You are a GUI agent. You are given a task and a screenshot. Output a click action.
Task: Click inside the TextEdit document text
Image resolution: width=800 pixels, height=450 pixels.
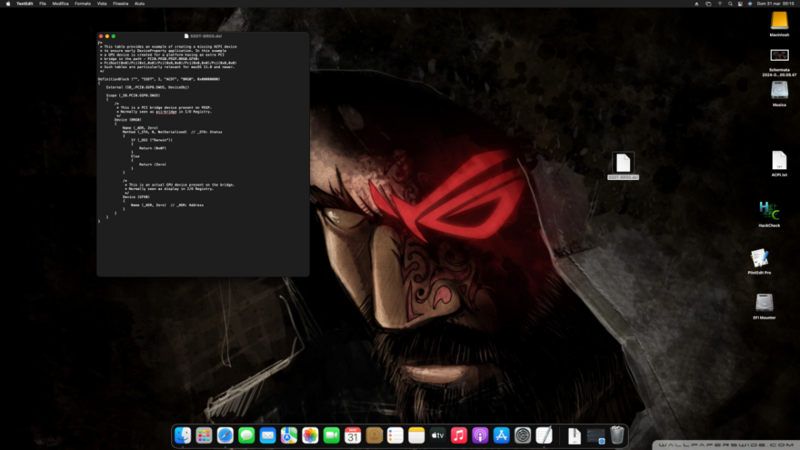coord(200,150)
